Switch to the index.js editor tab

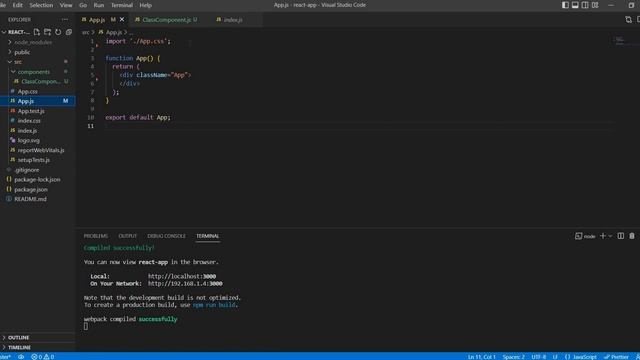point(233,20)
